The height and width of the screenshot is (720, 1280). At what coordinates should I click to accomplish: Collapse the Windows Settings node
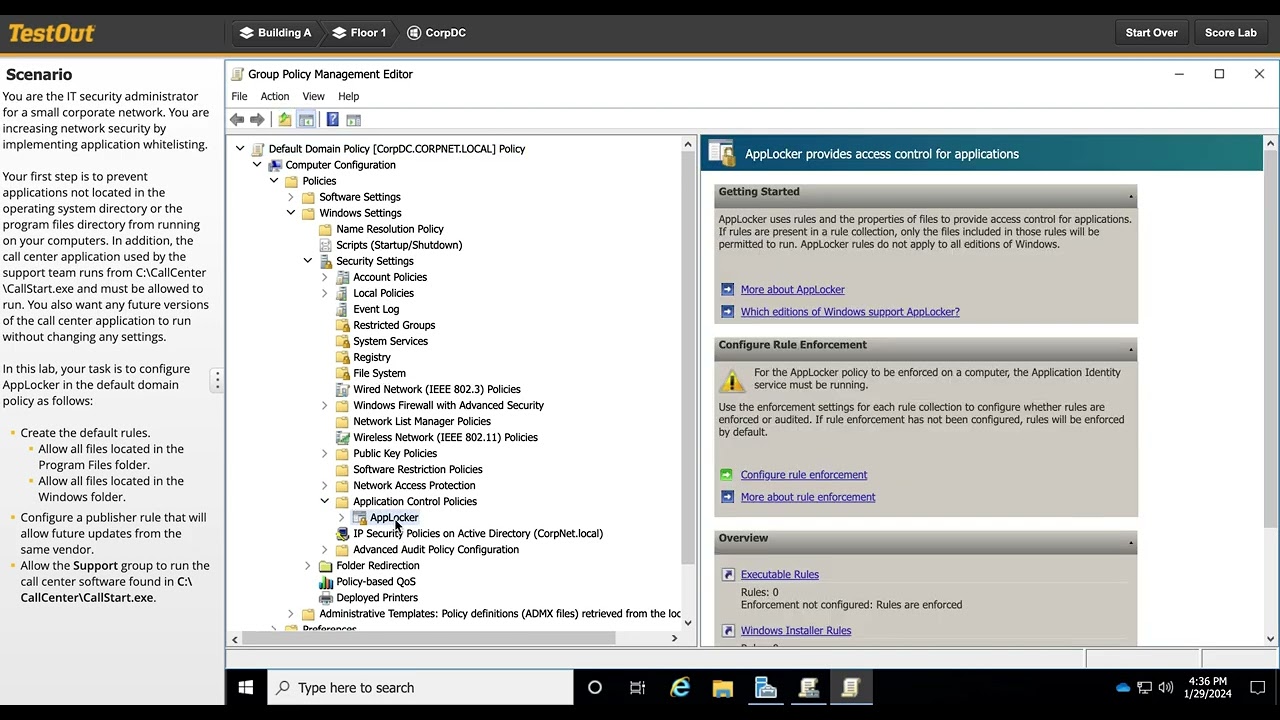[291, 213]
